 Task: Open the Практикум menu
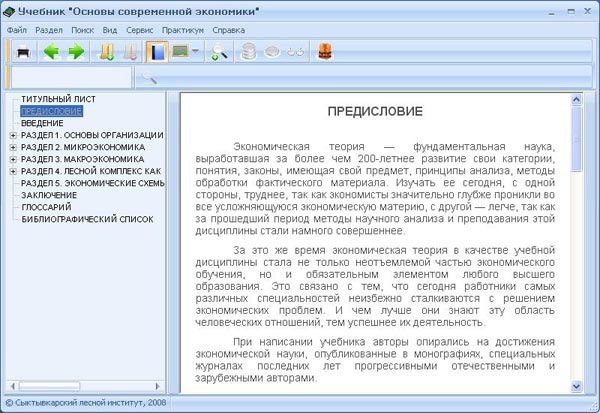(x=183, y=30)
